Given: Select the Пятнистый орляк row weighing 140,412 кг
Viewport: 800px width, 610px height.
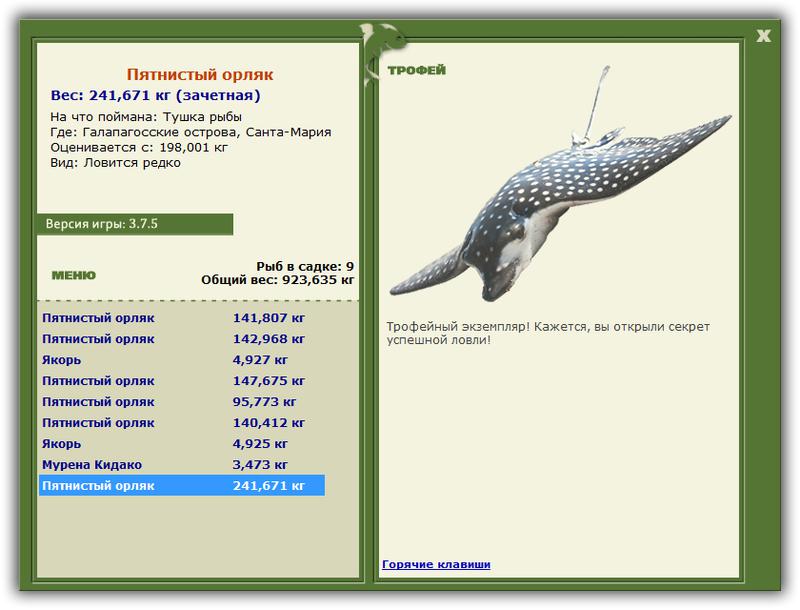Looking at the screenshot, I should coord(182,422).
